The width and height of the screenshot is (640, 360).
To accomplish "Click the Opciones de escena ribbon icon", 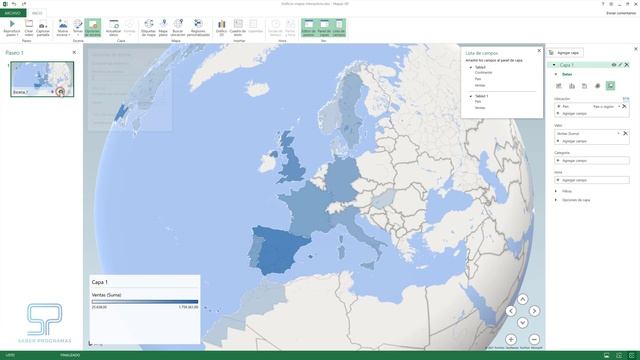I will point(93,28).
